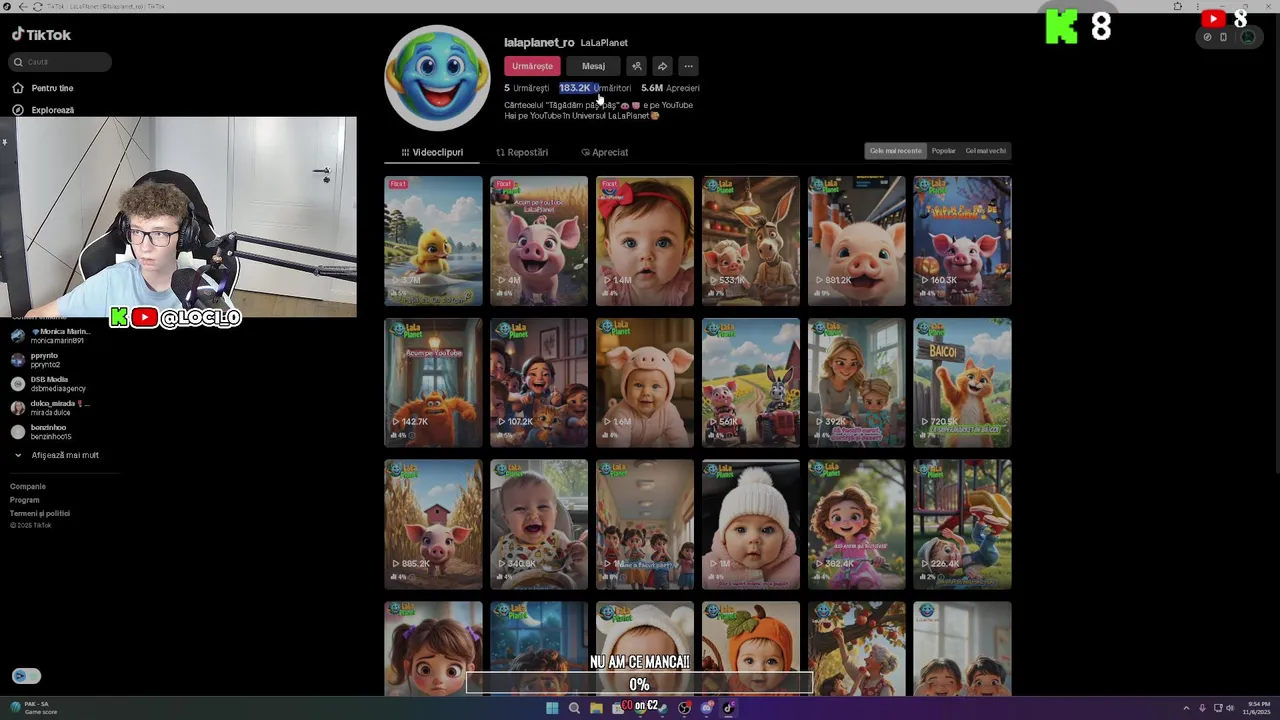Switch to the Apreciat tab
Screen dimensions: 1280x720
coord(605,152)
